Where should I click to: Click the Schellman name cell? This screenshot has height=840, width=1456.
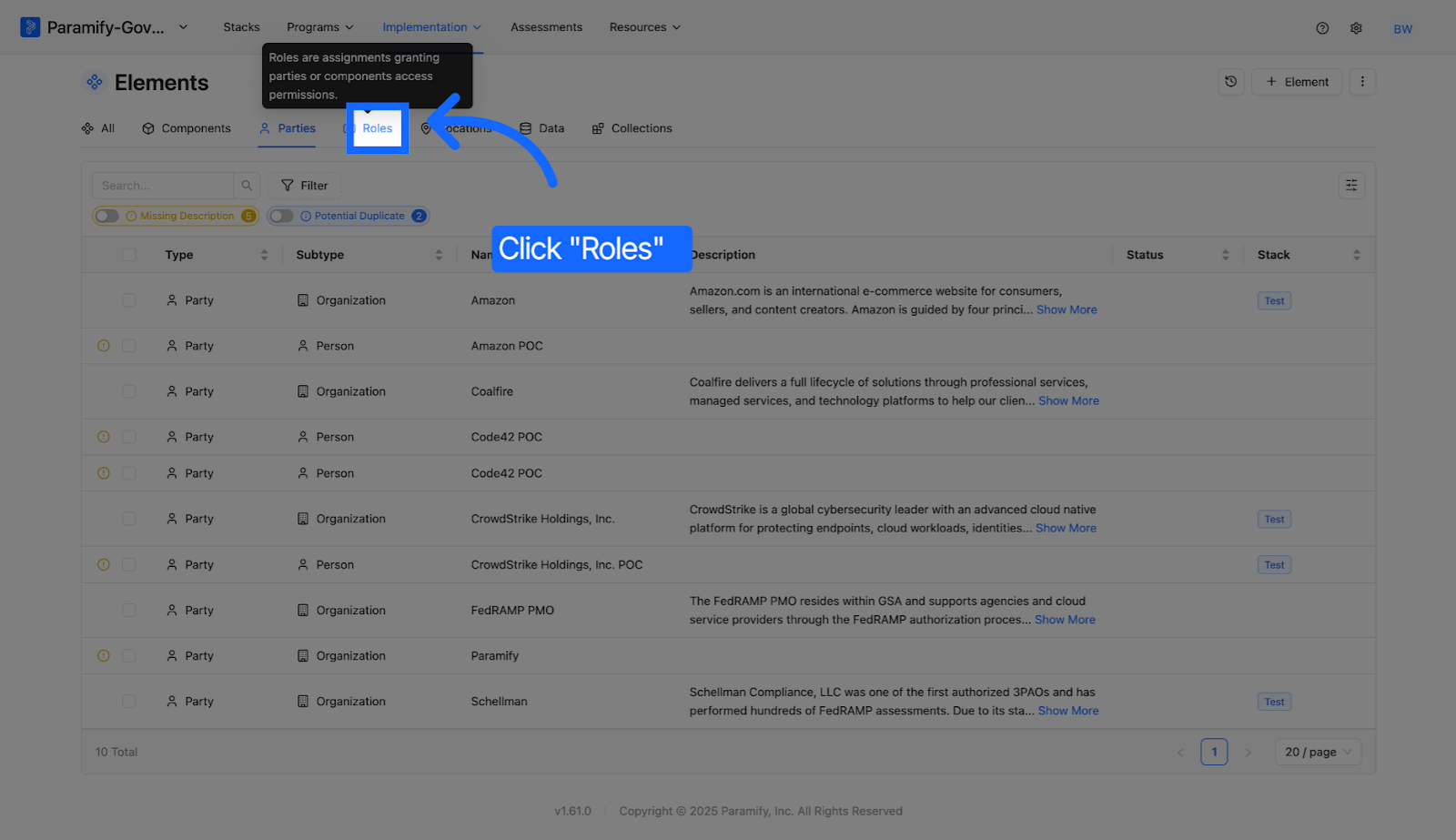pos(499,702)
